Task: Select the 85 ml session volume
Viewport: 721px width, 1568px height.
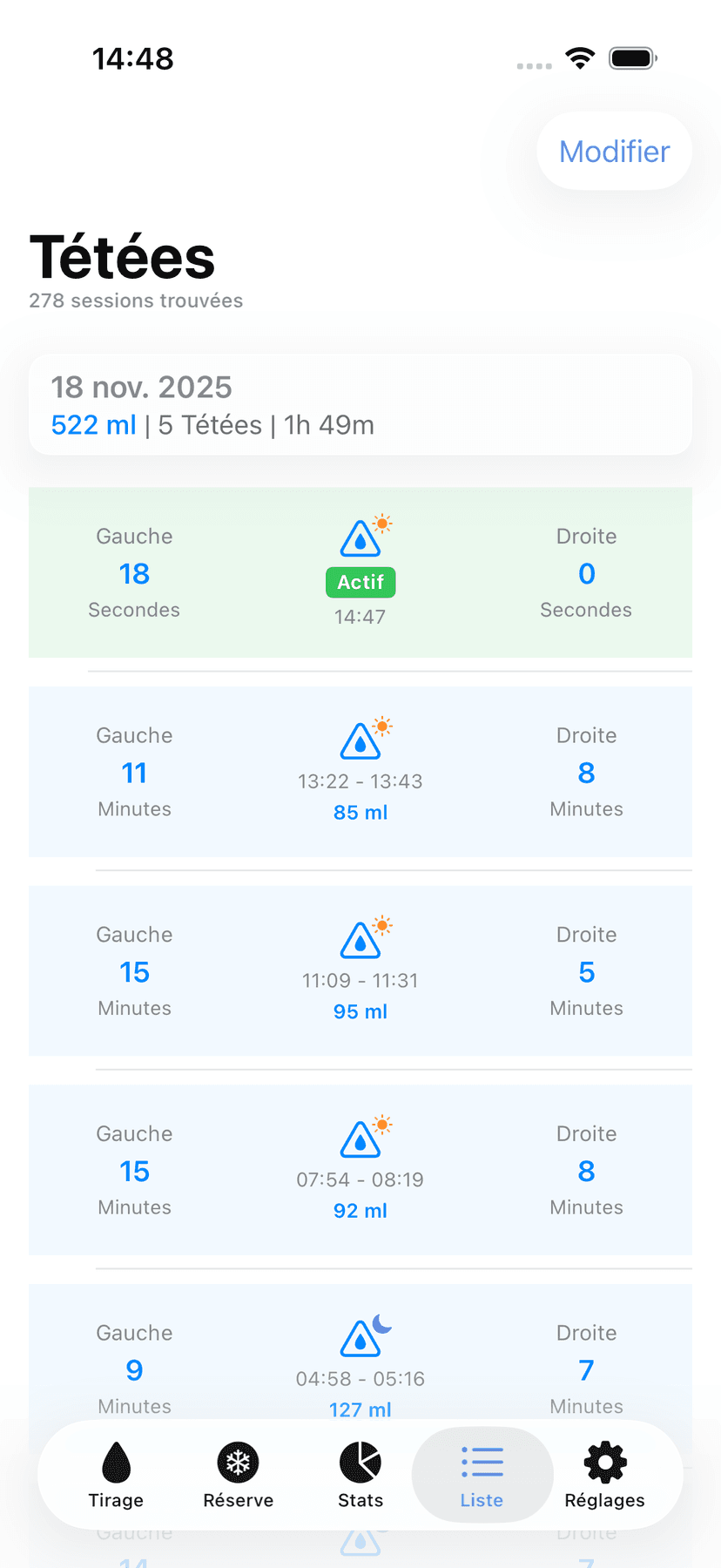Action: click(x=360, y=813)
